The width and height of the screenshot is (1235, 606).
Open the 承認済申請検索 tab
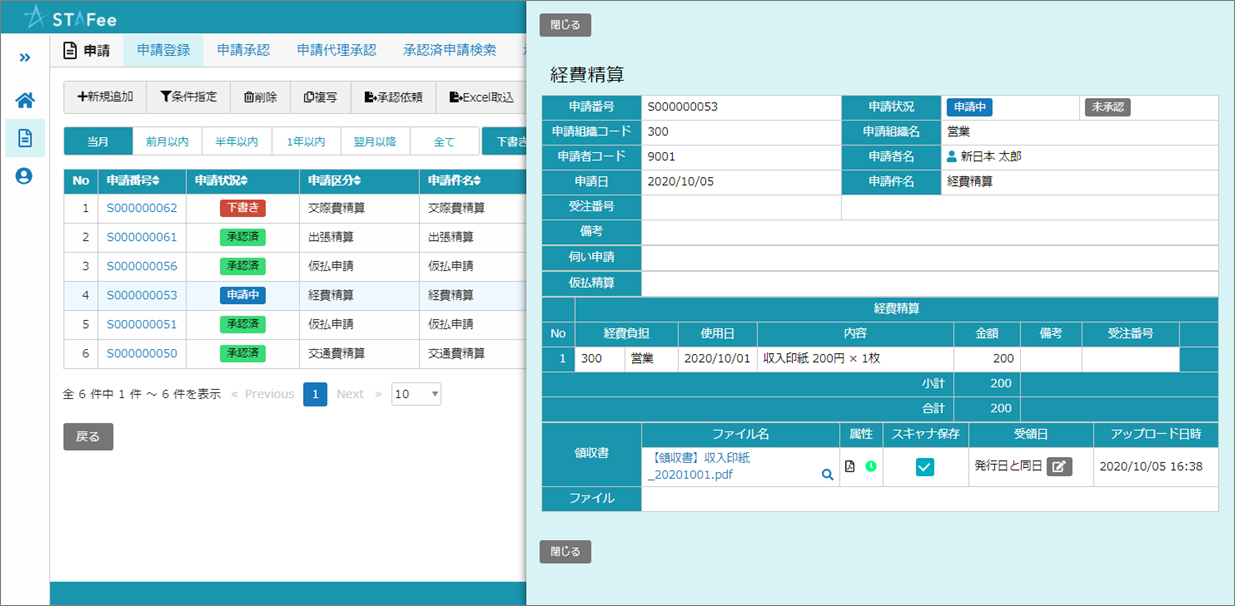(449, 50)
